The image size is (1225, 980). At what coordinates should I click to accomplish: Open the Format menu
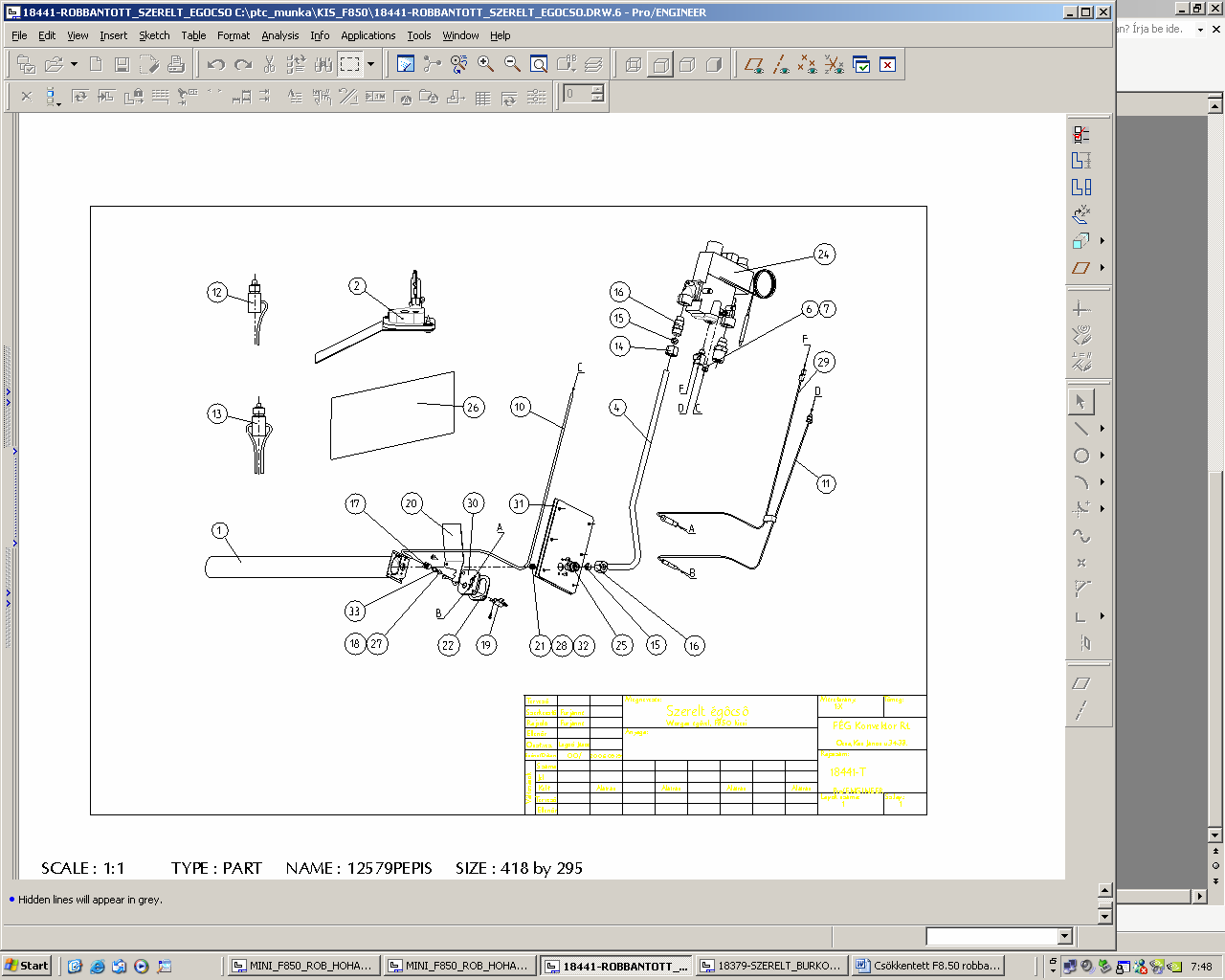click(x=234, y=35)
